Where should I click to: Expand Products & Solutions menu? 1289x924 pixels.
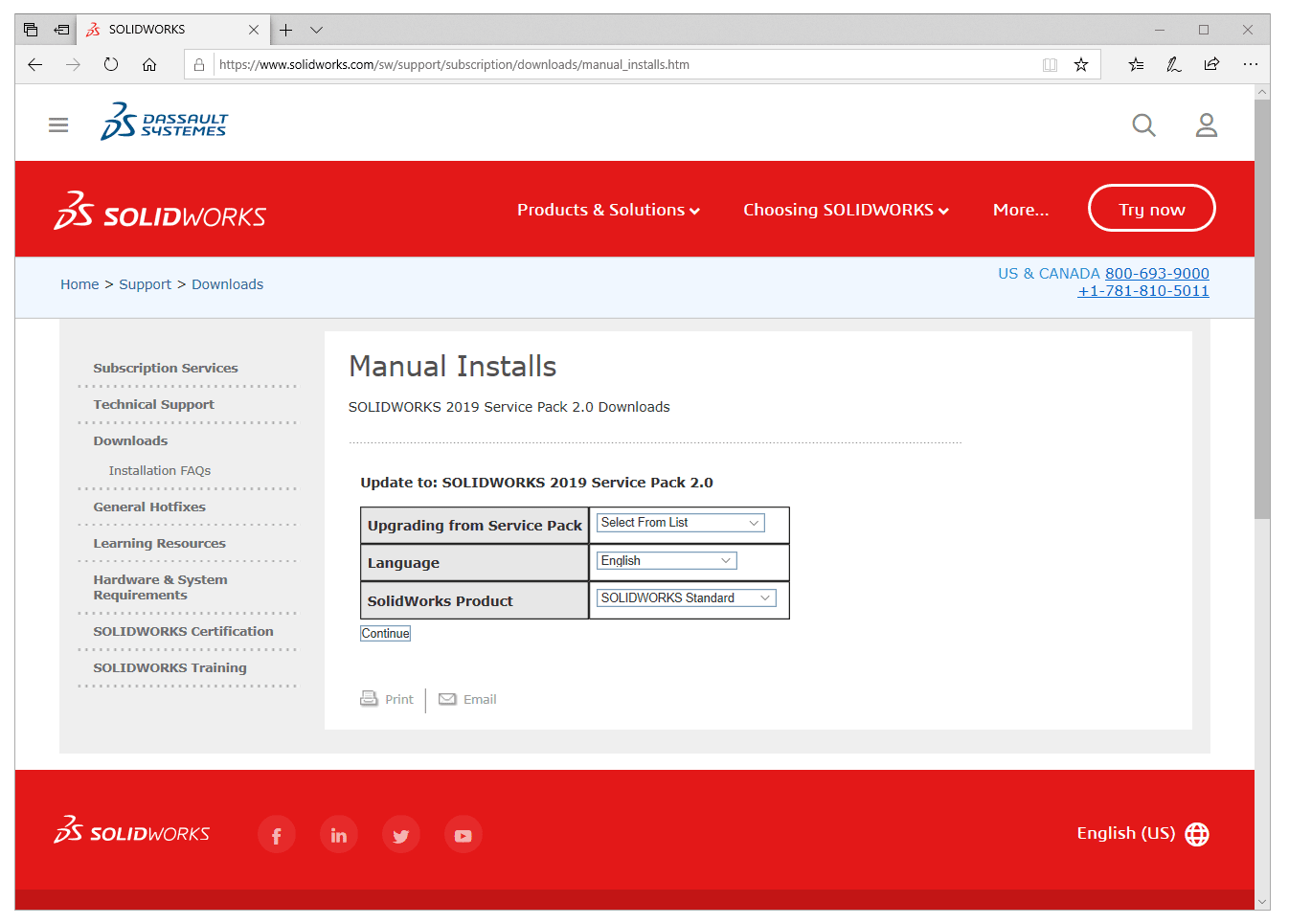point(608,210)
